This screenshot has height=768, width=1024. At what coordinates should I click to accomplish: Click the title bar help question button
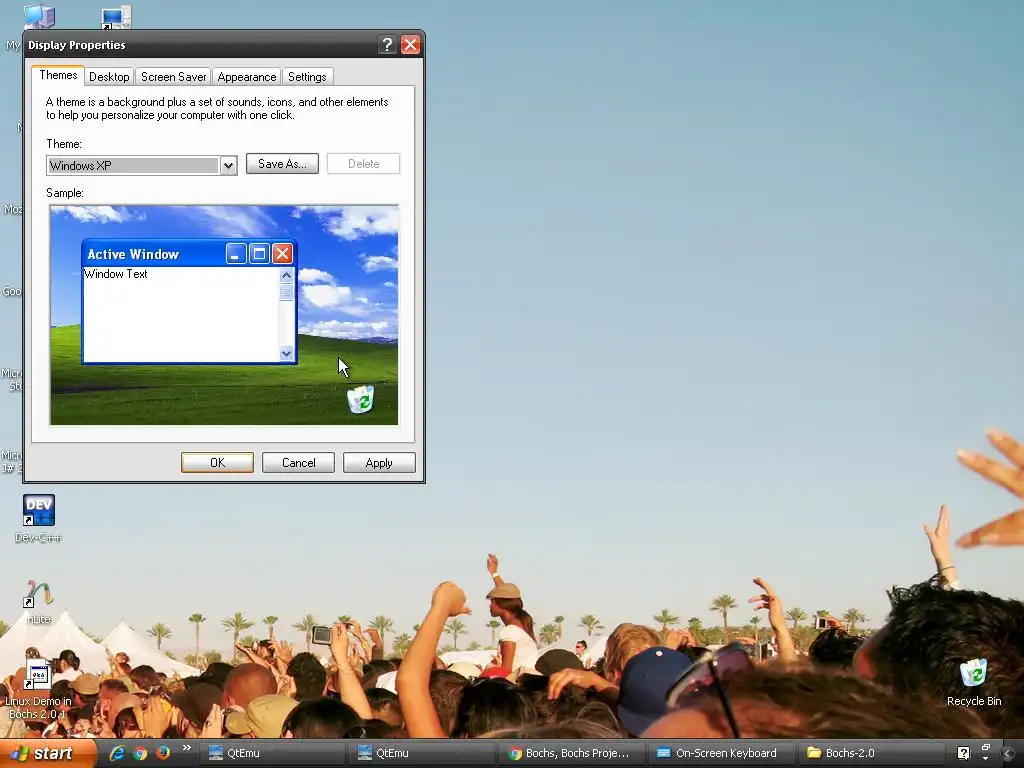[387, 44]
